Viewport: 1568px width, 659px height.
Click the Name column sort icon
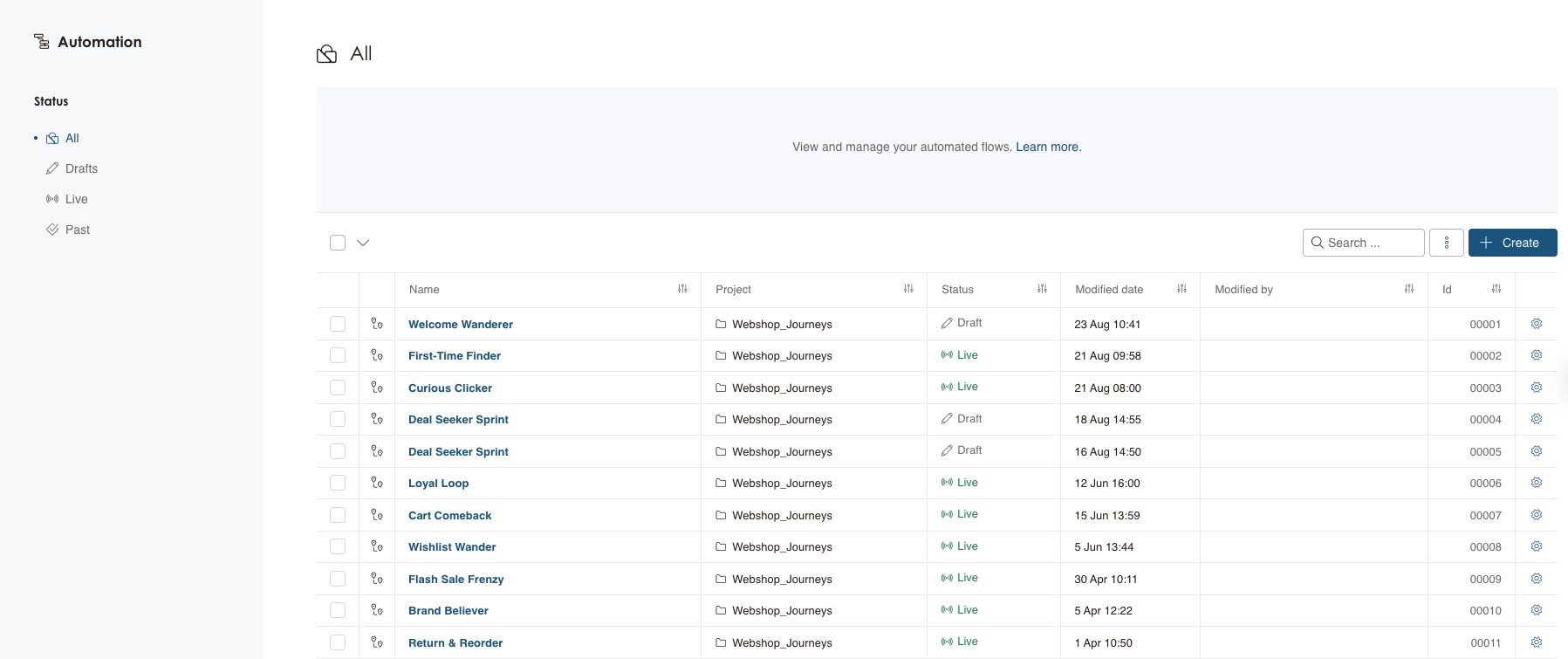click(682, 289)
